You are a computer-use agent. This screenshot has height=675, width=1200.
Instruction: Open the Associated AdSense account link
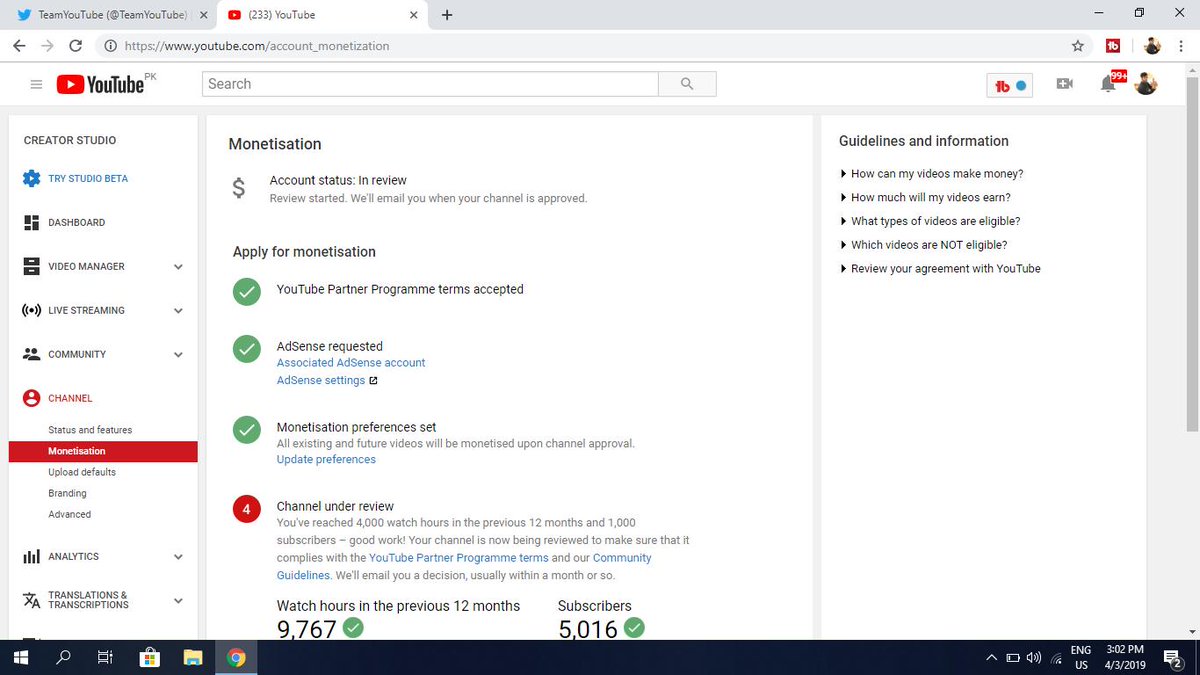351,363
